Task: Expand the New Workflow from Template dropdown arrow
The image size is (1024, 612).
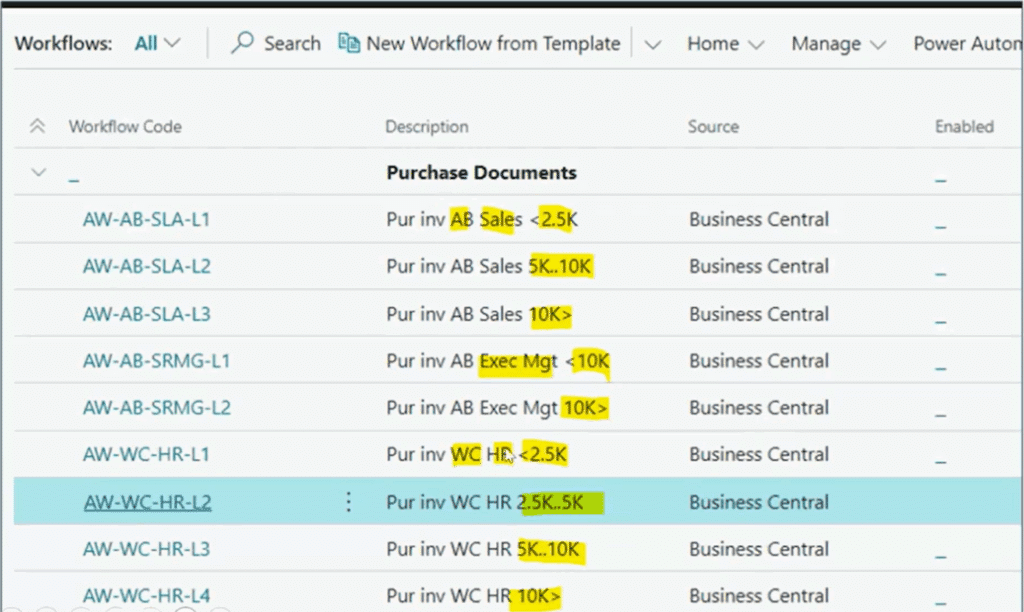Action: (x=655, y=43)
